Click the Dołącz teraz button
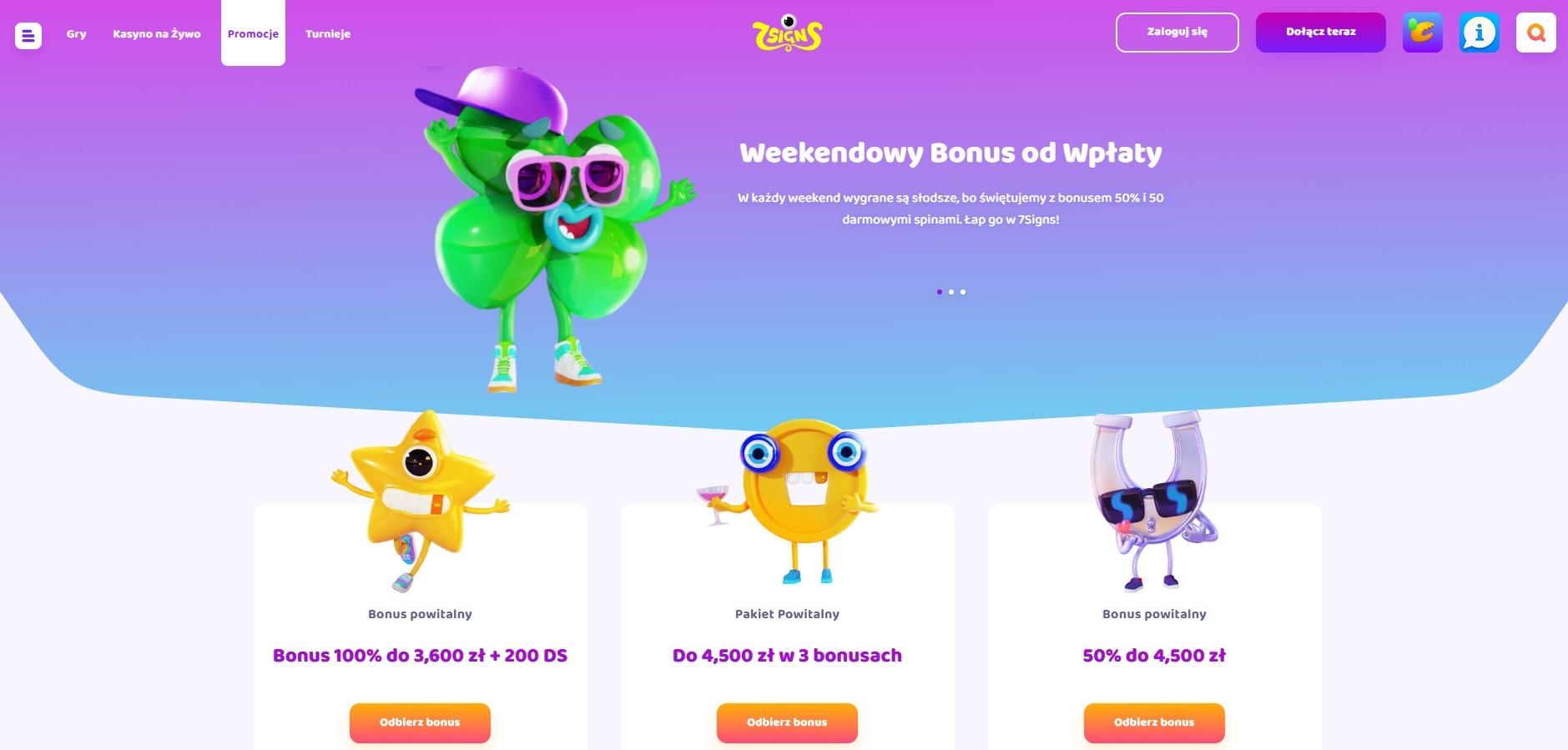Image resolution: width=1568 pixels, height=750 pixels. (1321, 33)
